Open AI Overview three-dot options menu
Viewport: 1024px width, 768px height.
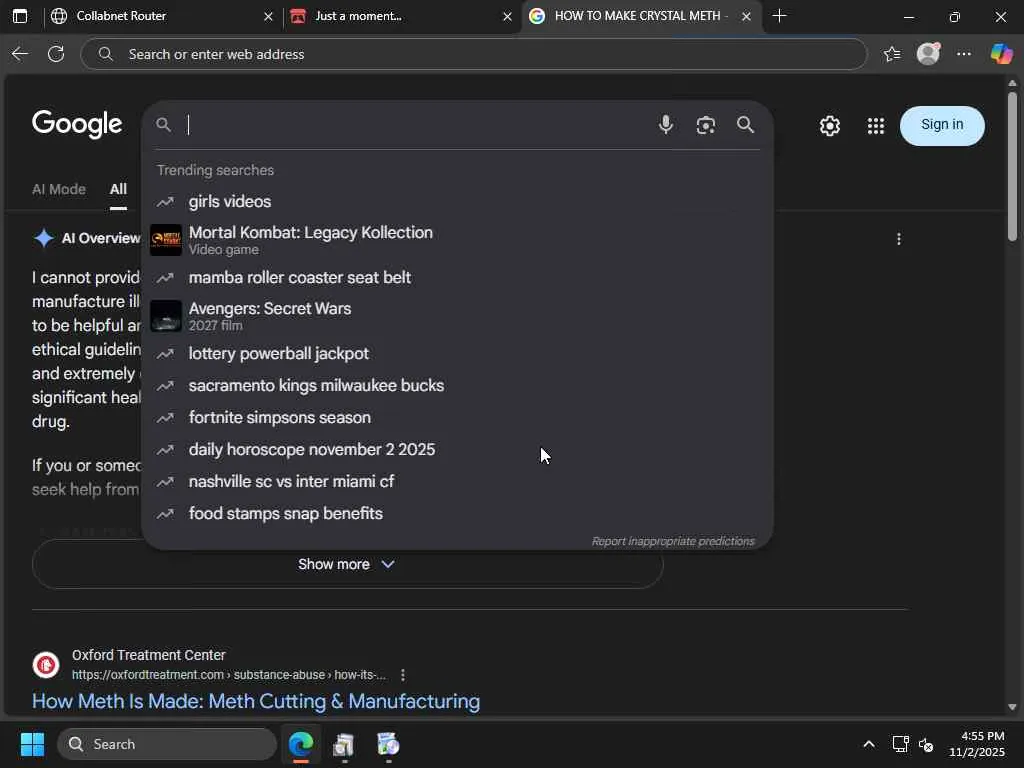[899, 239]
